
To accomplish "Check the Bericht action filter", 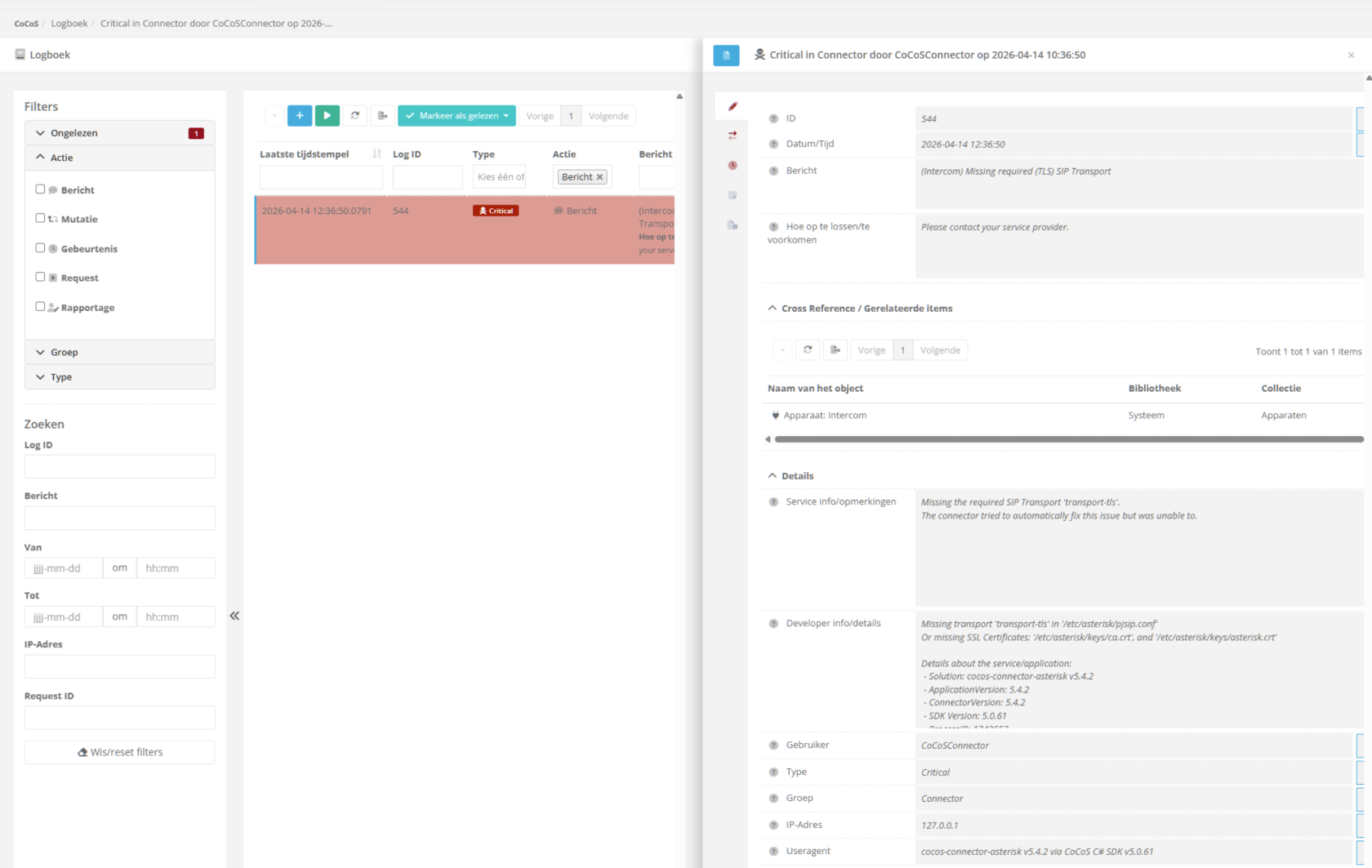I will pos(40,189).
